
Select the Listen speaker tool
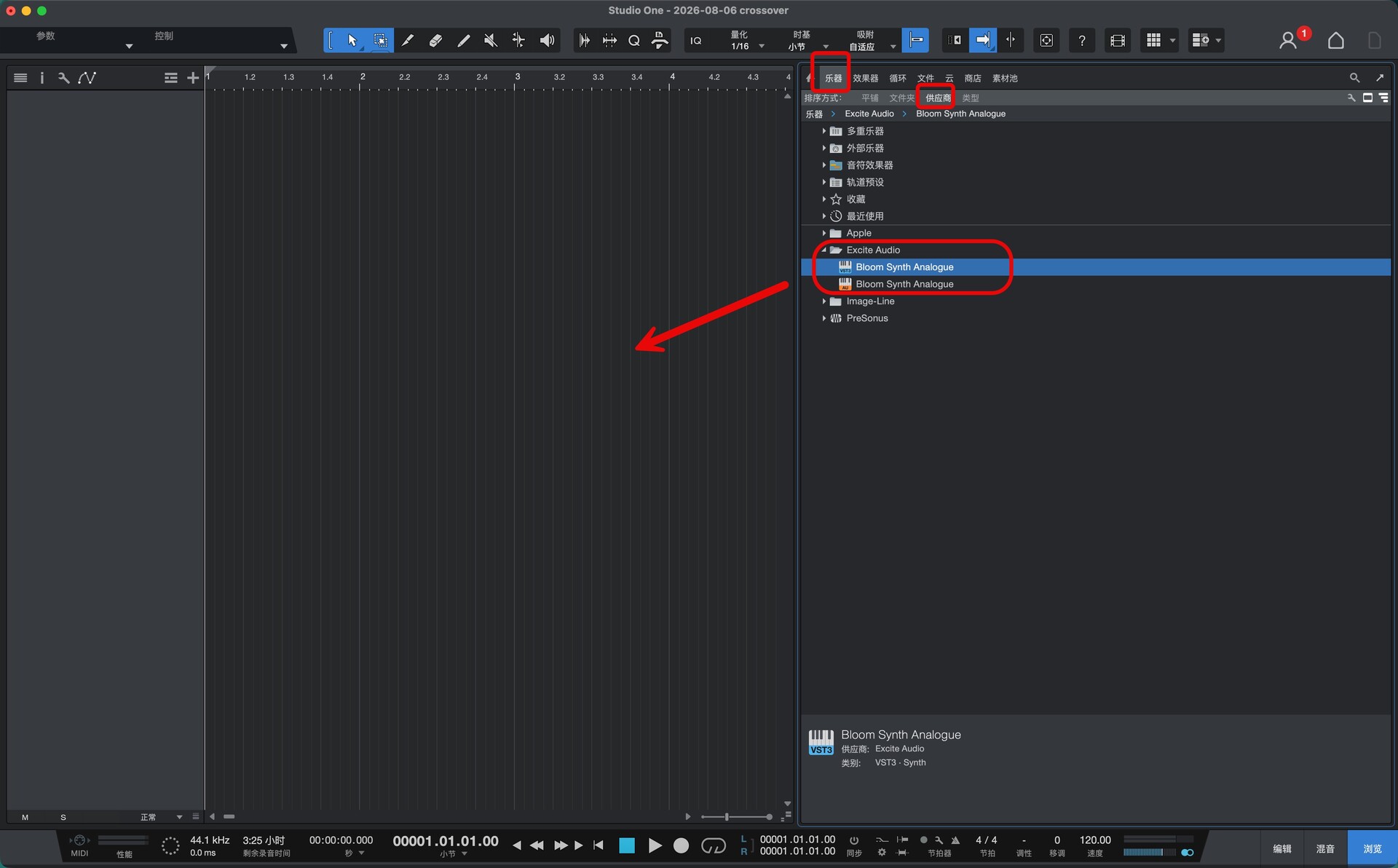tap(547, 41)
